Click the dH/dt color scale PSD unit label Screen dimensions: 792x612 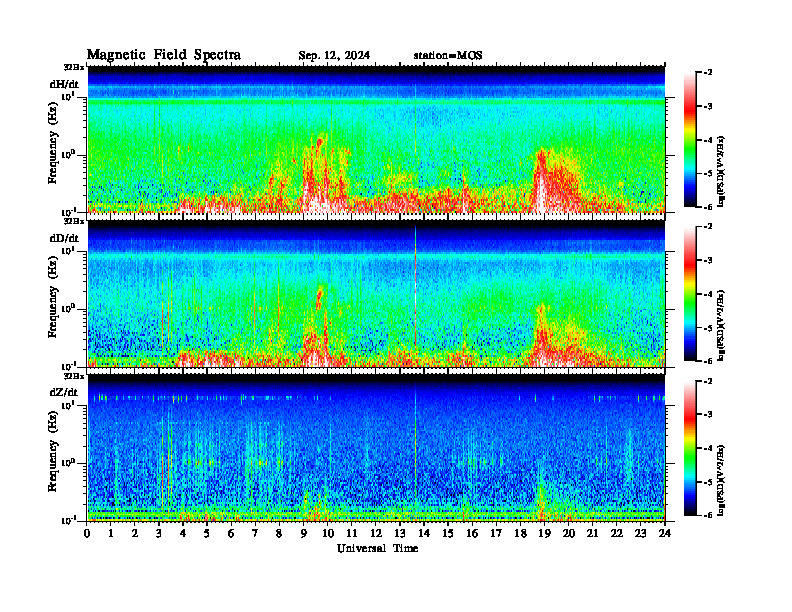[x=721, y=171]
